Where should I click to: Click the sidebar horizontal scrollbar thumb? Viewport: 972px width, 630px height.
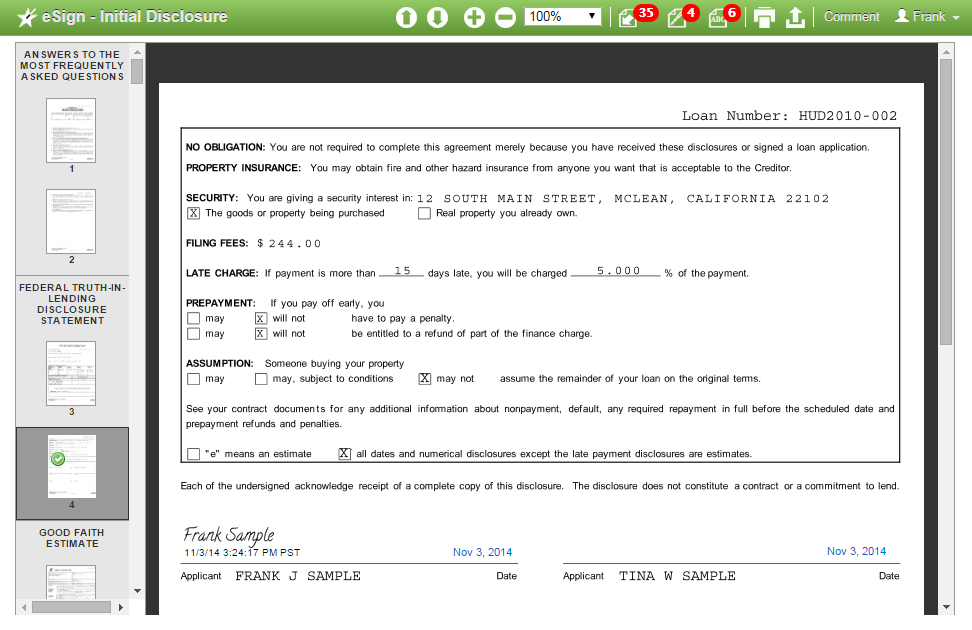[x=71, y=607]
